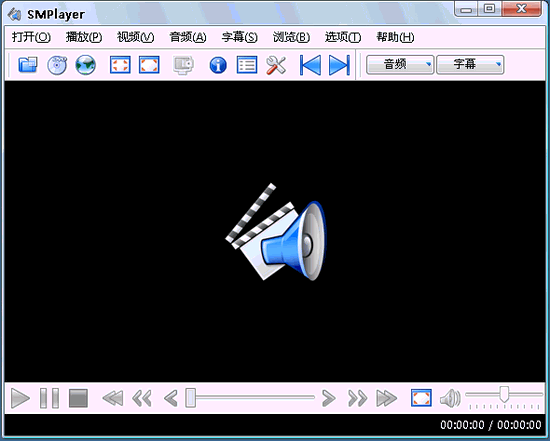The image size is (550, 441).
Task: Open preferences with wrench and screwdriver icon
Action: 276,65
